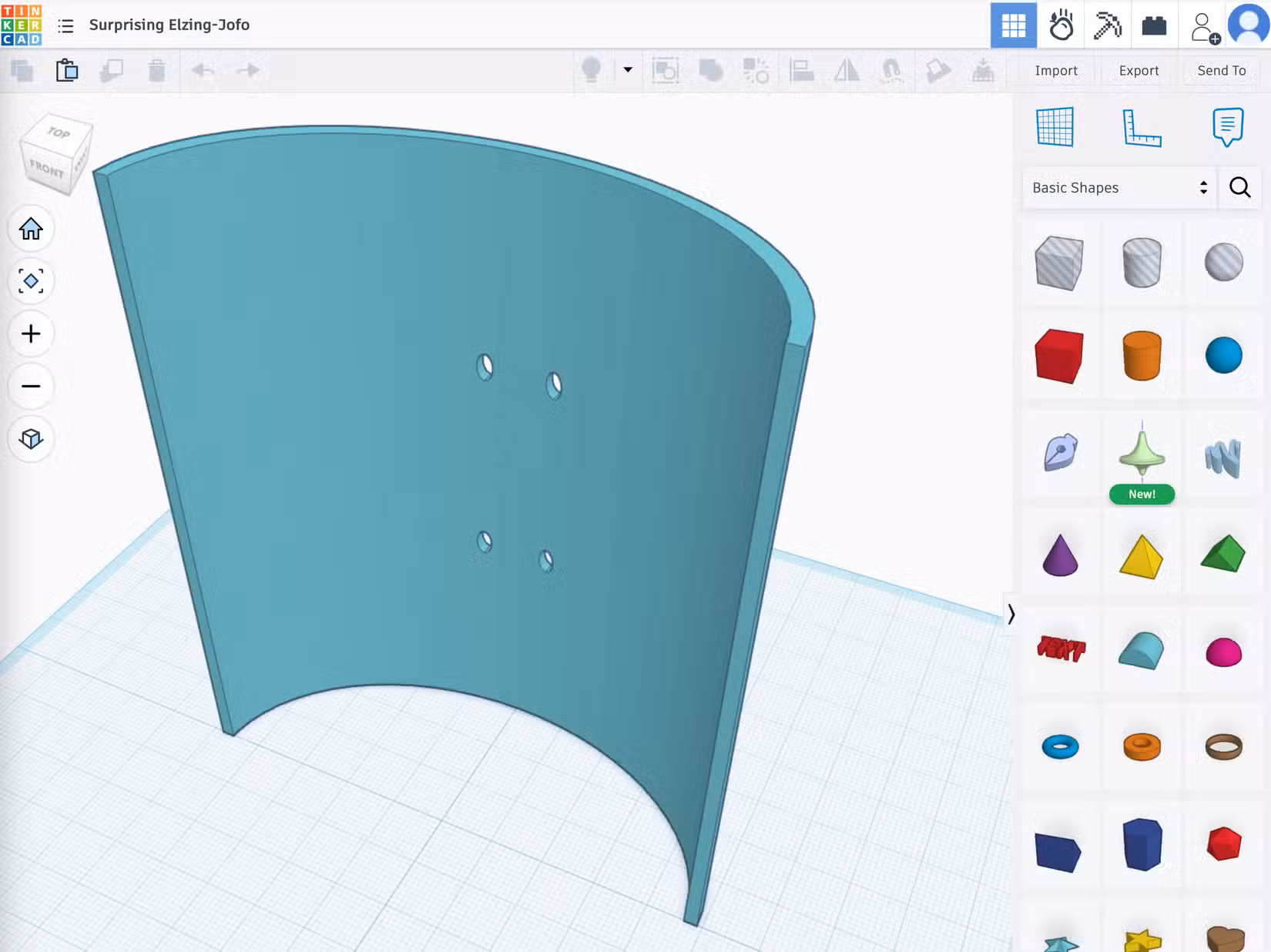Open the Export menu

pos(1138,70)
